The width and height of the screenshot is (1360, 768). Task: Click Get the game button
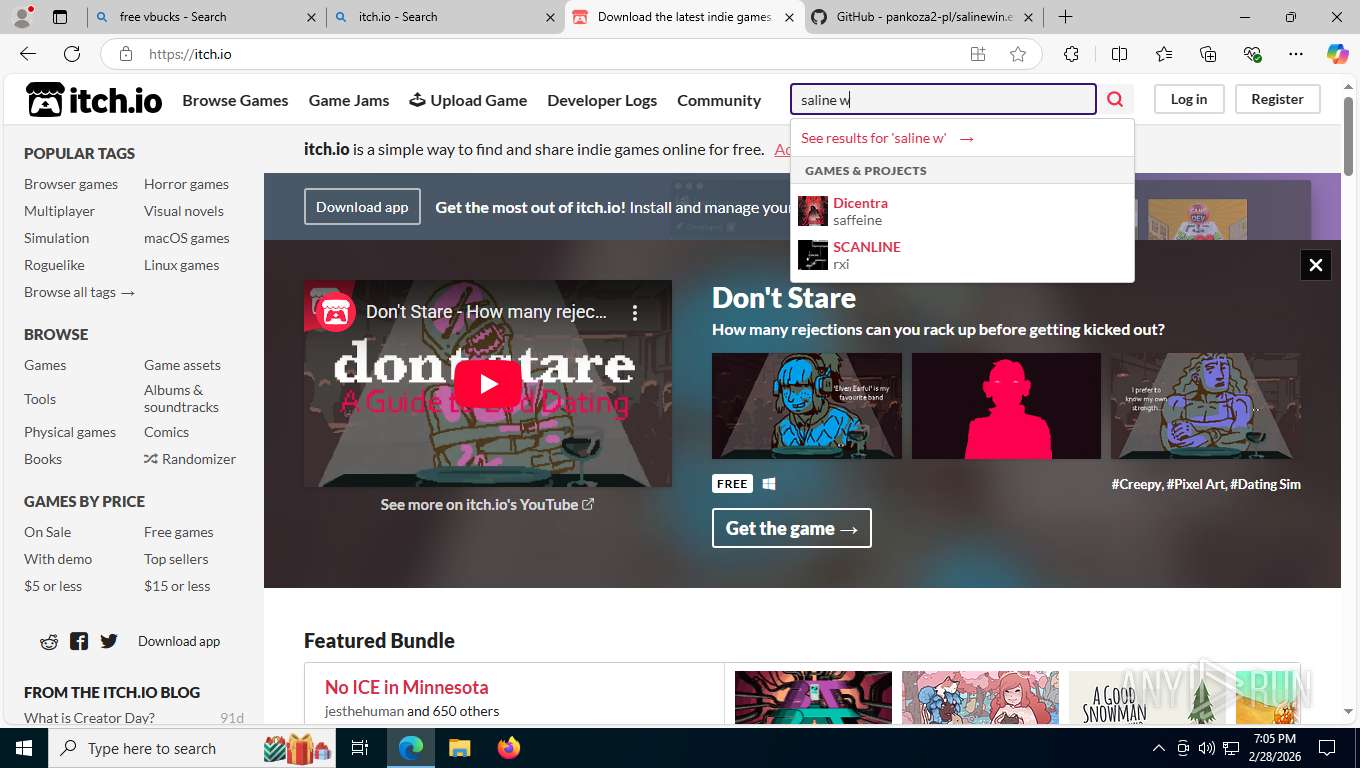click(792, 528)
